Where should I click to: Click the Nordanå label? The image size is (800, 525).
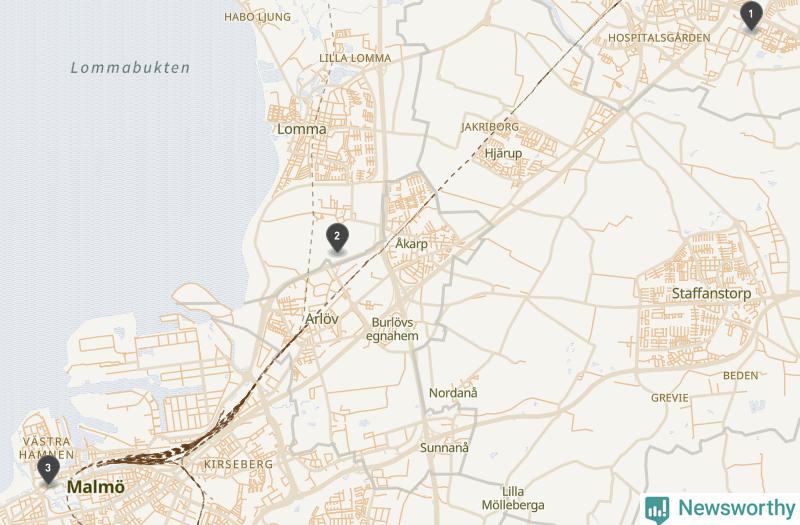pyautogui.click(x=453, y=393)
